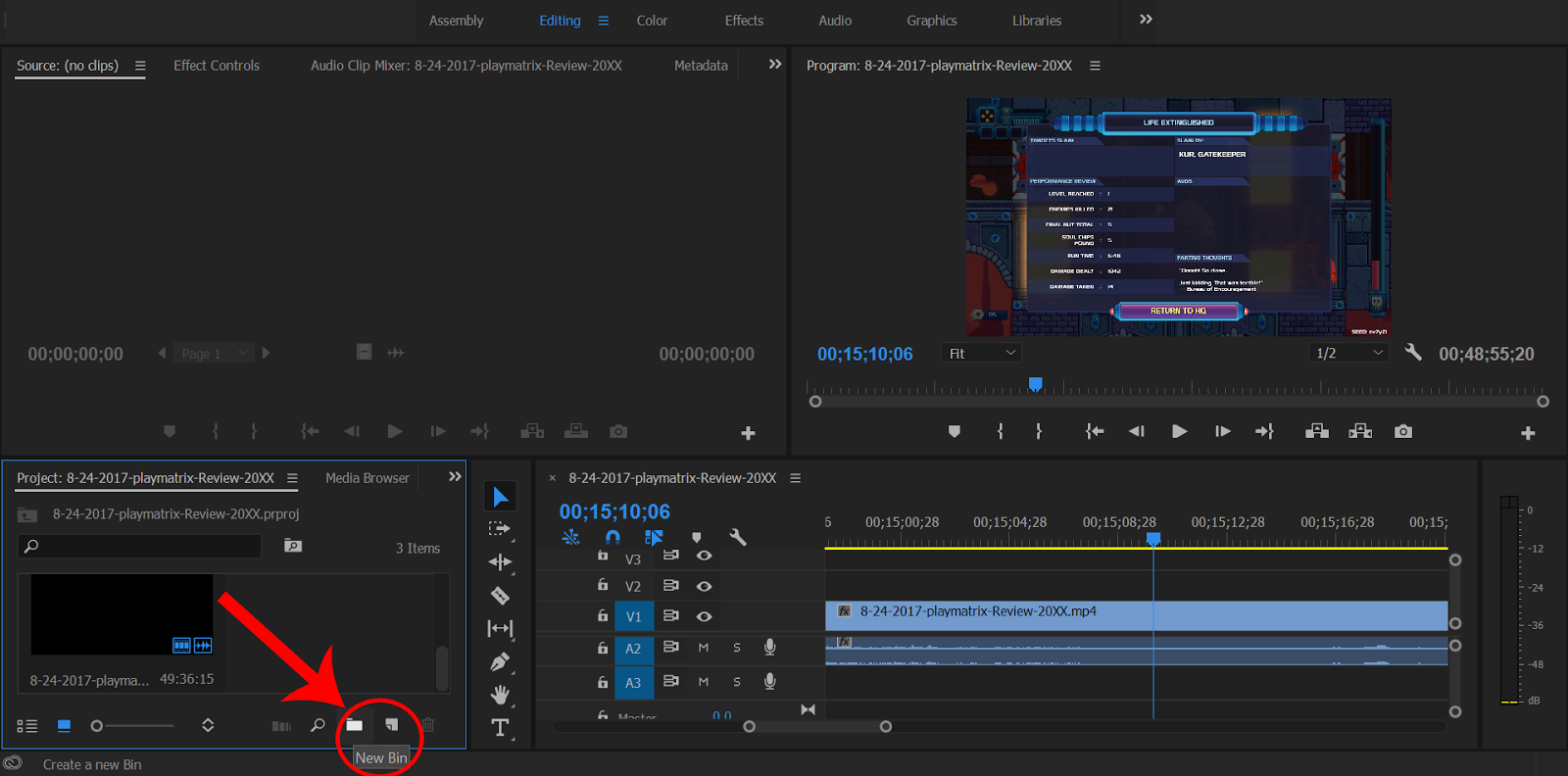1568x776 pixels.
Task: Toggle lock on track V2
Action: (x=603, y=586)
